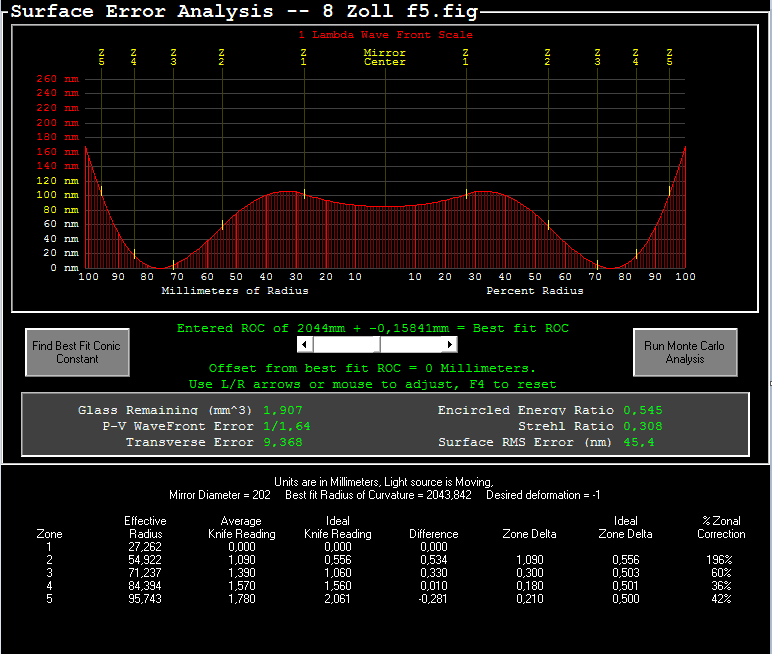The image size is (772, 654).
Task: Click the 'Effective Radius' column header
Action: (x=145, y=527)
